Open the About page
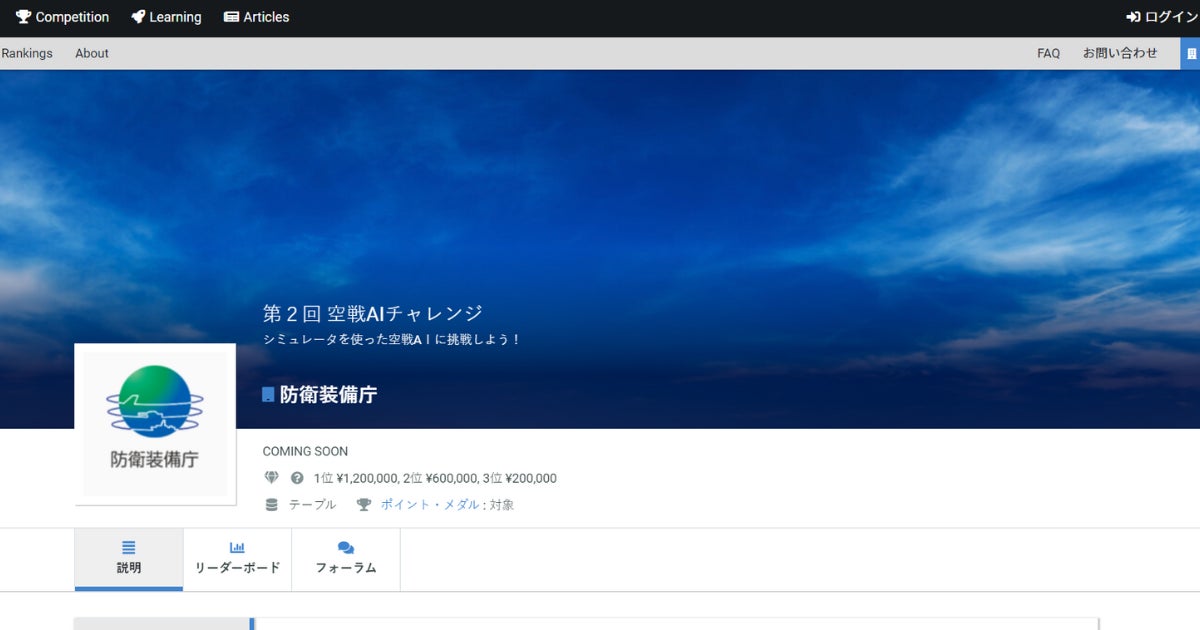This screenshot has height=630, width=1200. [x=92, y=53]
